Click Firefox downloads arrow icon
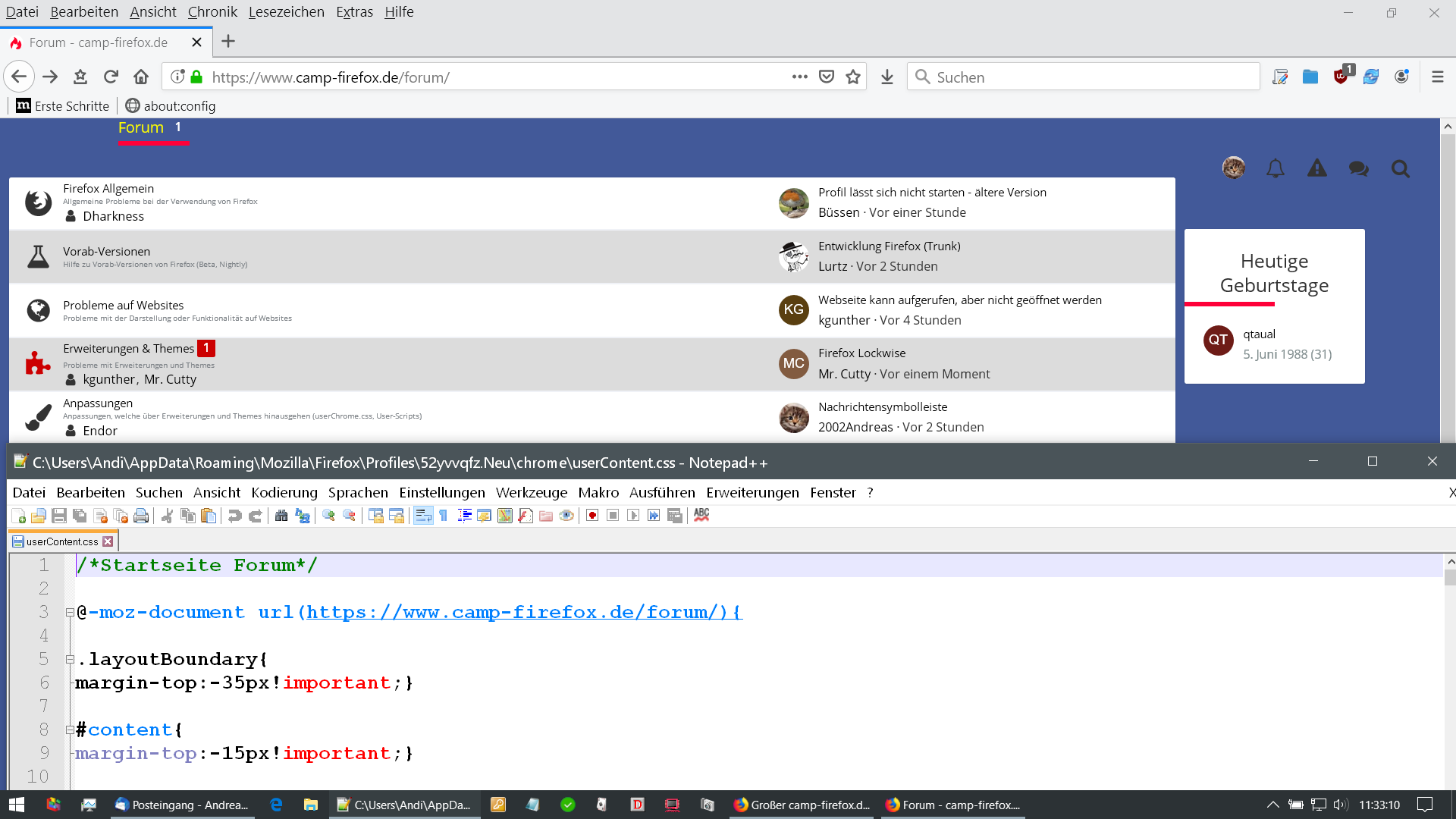 tap(887, 77)
